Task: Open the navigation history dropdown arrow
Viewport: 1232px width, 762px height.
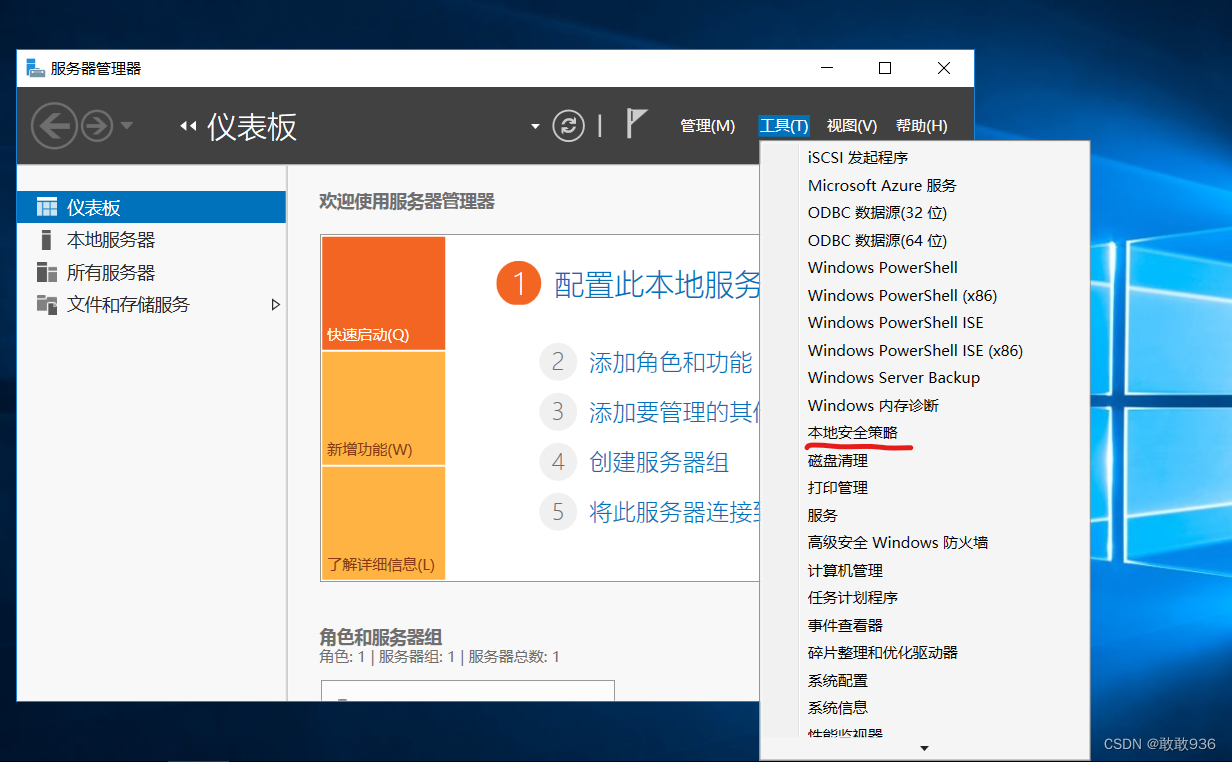Action: 127,126
